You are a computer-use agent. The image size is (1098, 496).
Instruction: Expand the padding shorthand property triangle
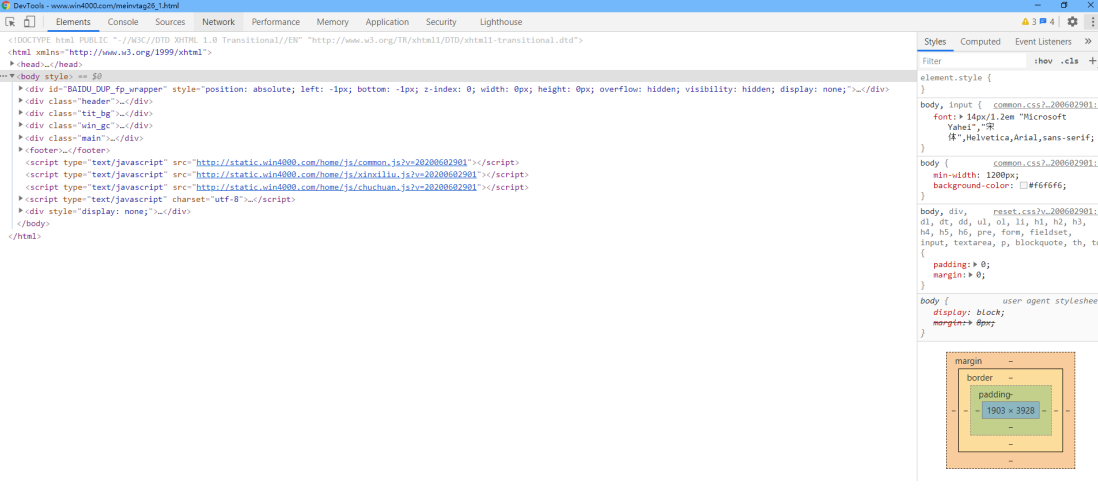(976, 265)
